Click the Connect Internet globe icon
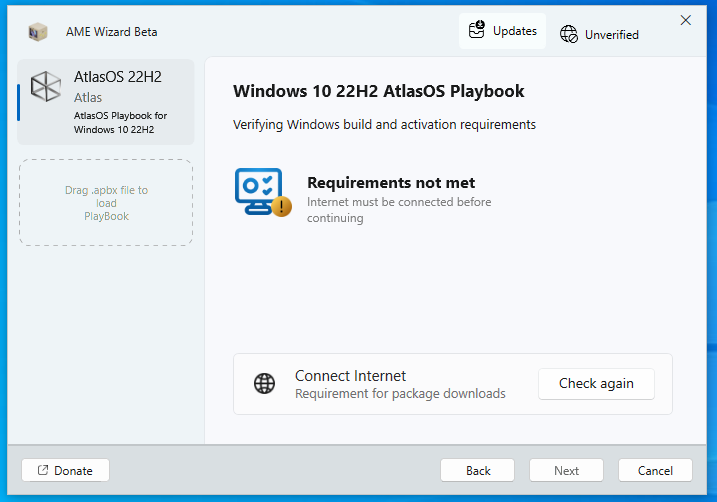Screen dimensions: 717x502 (x=264, y=384)
